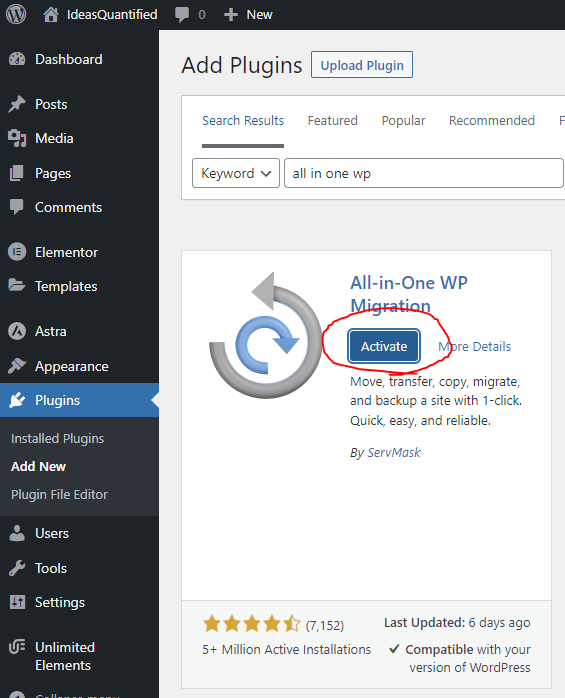The image size is (565, 698).
Task: Click the home icon next to IdeasQuantified
Action: pos(51,14)
